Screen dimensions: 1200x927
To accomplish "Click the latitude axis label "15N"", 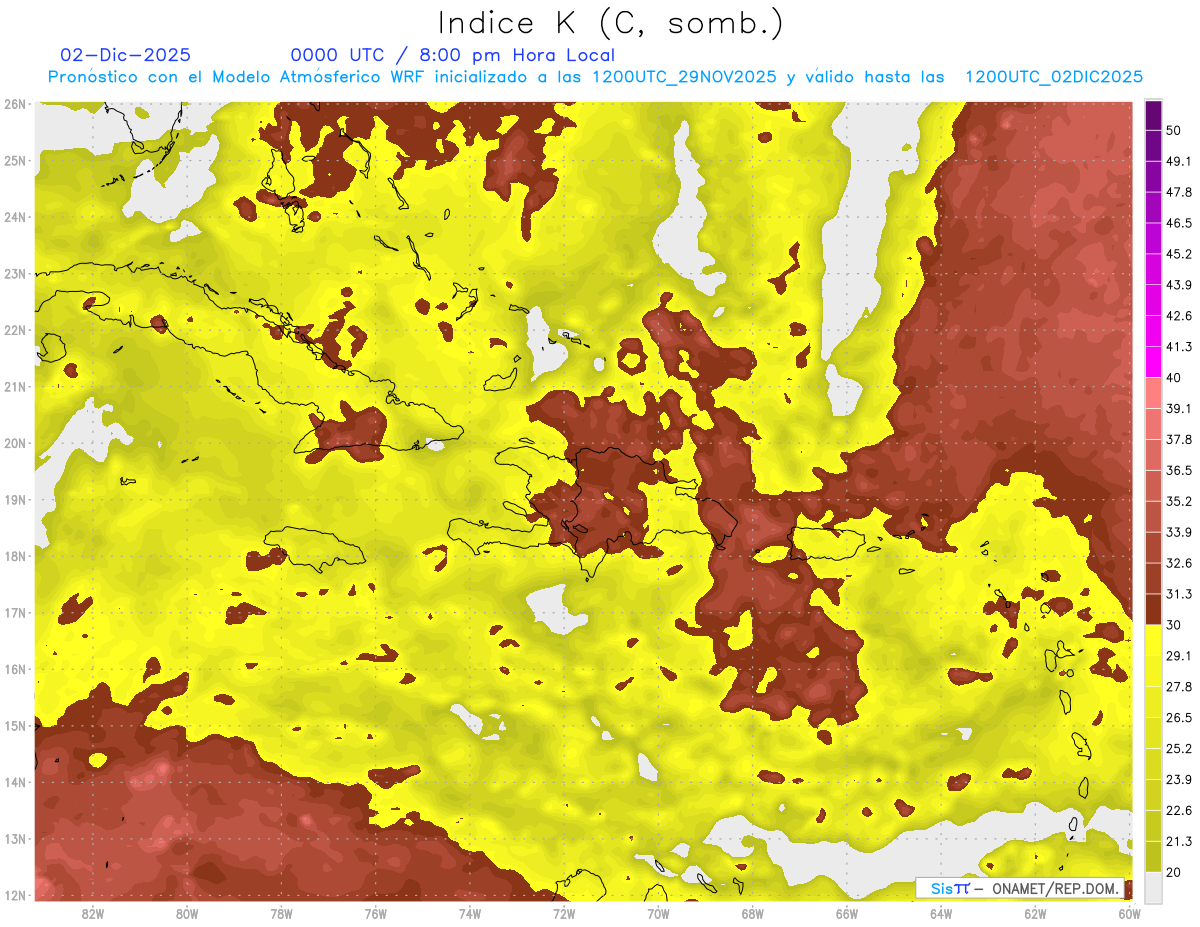I will 15,725.
